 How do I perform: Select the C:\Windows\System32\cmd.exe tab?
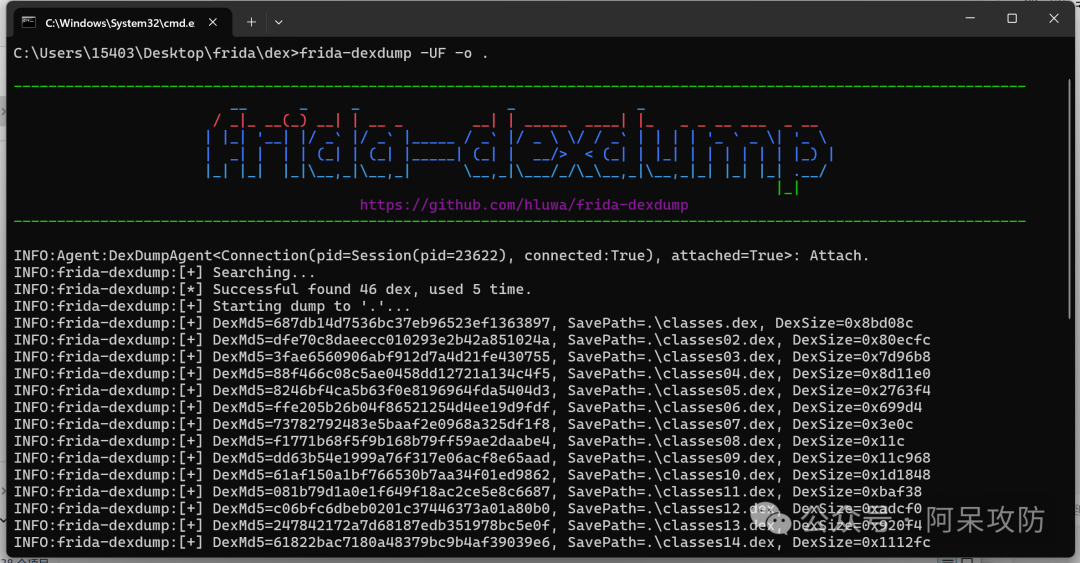pos(123,22)
